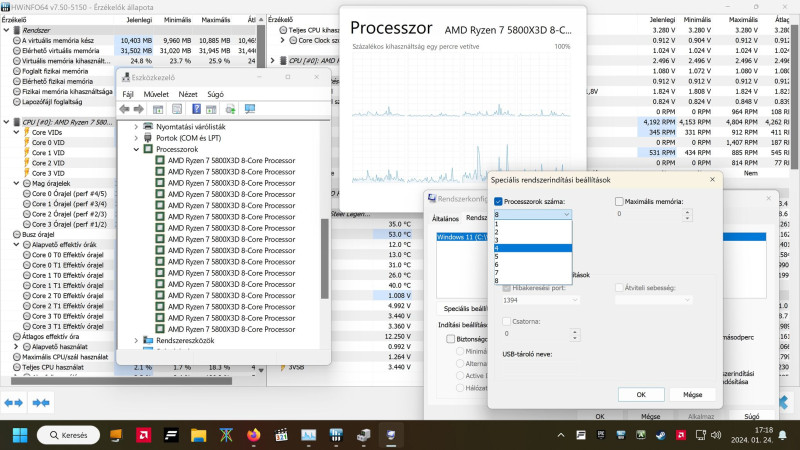Viewport: 800px width, 450px height.
Task: Open the notification bell icon
Action: coord(783,435)
